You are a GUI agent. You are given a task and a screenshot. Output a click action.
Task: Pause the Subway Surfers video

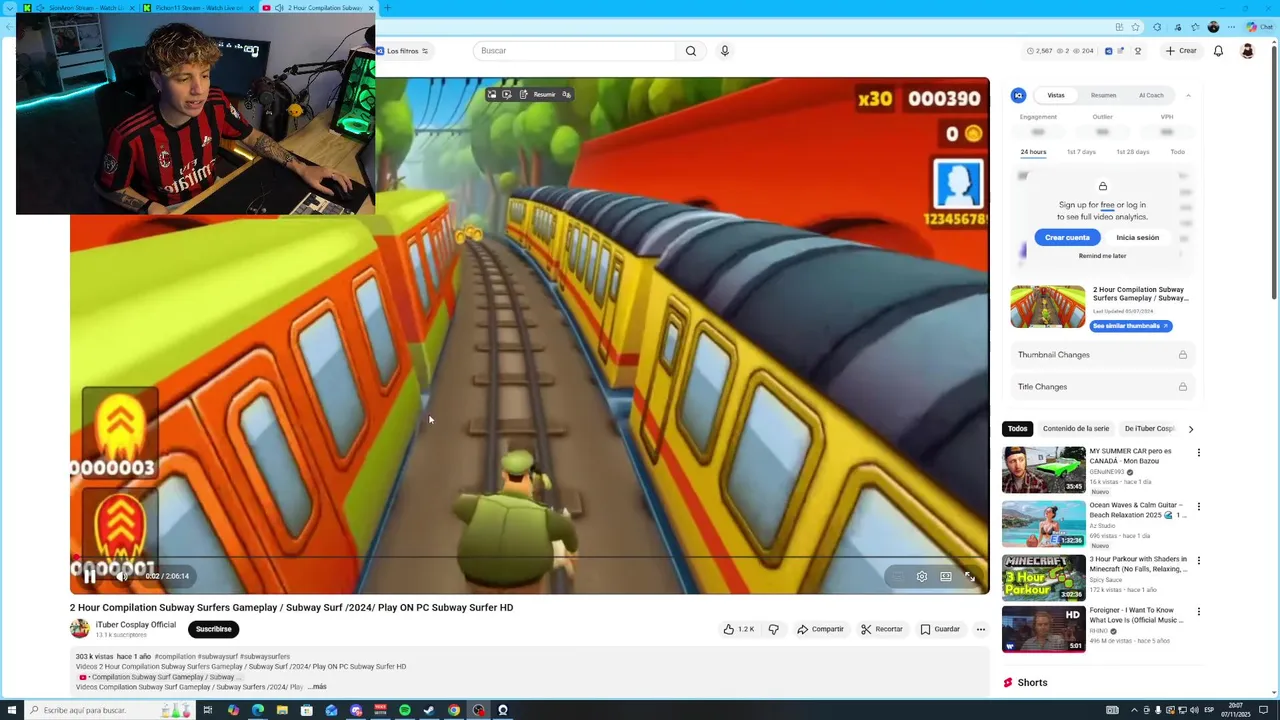(90, 576)
